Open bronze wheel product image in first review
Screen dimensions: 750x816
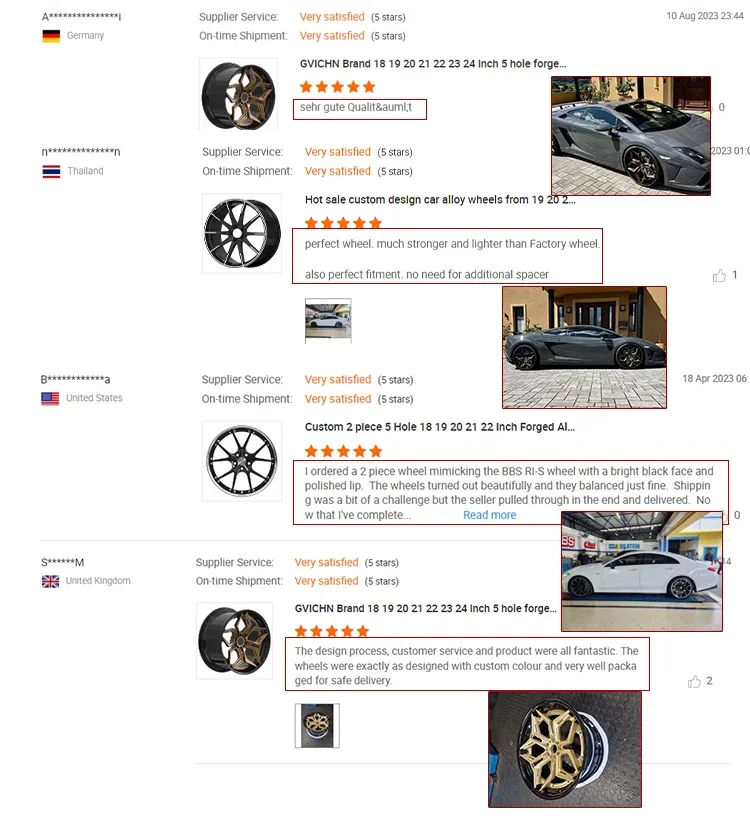[238, 95]
